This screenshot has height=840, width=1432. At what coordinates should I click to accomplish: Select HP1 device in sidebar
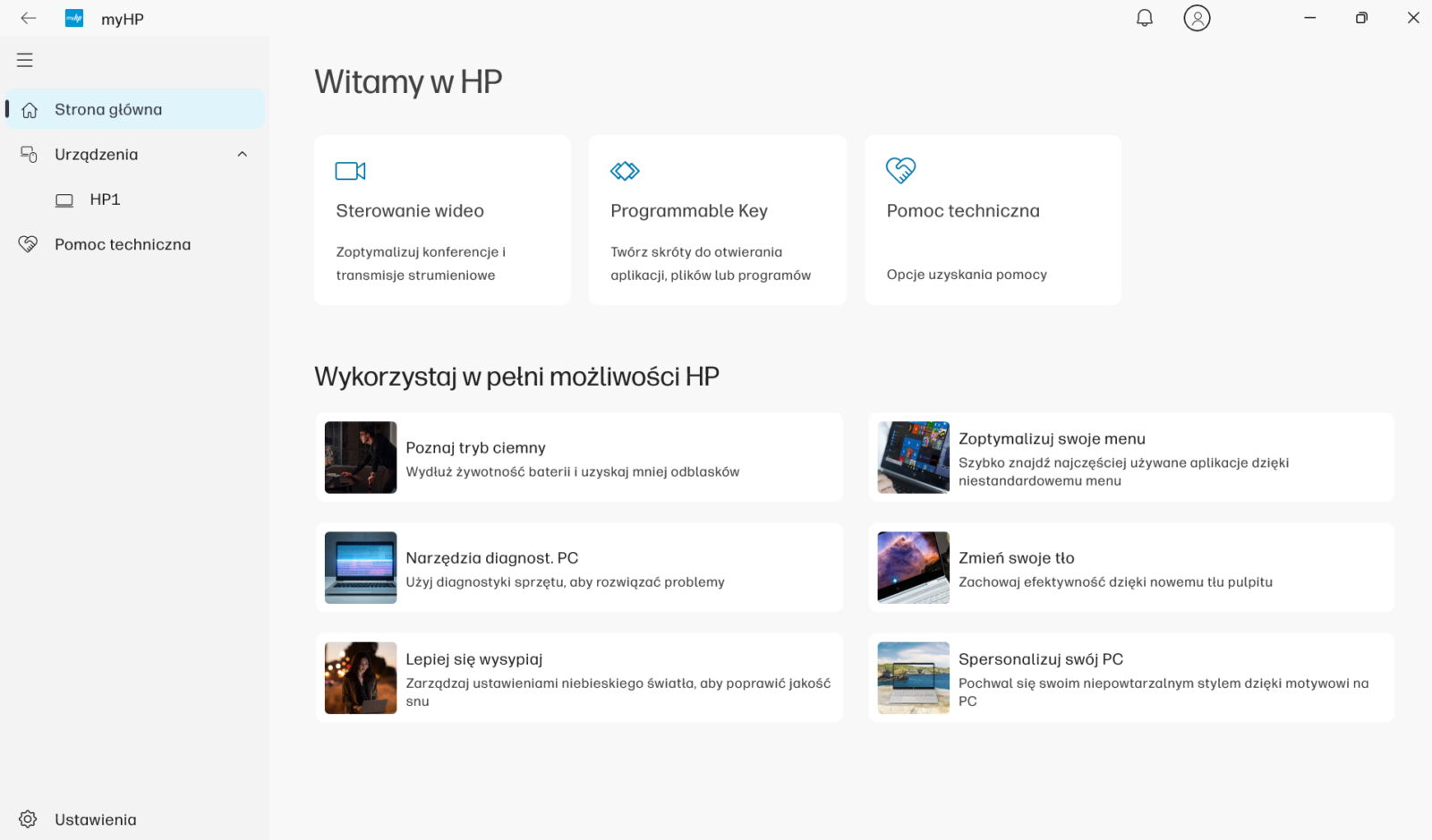point(105,199)
